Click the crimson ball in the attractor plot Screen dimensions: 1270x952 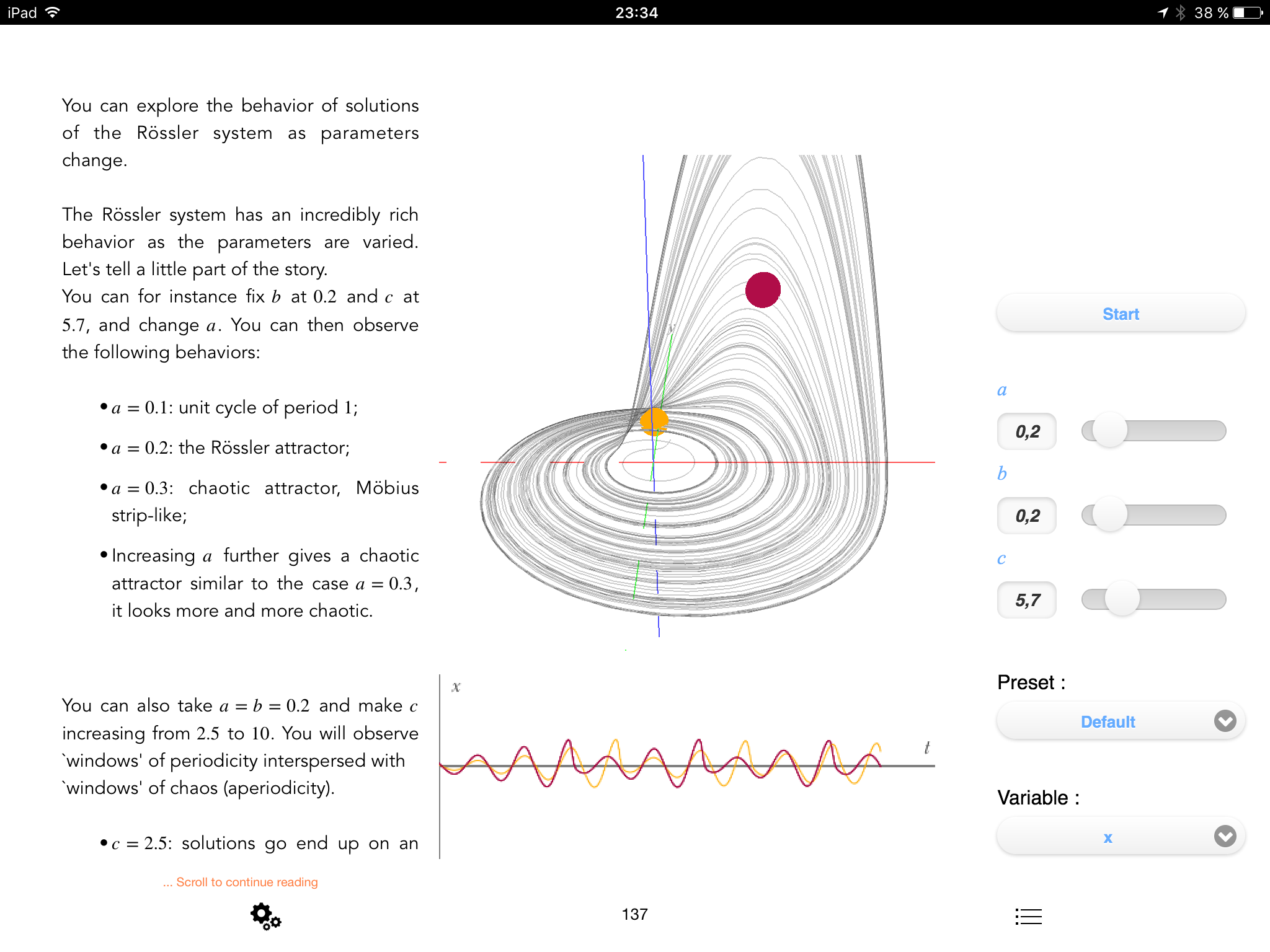pos(762,289)
